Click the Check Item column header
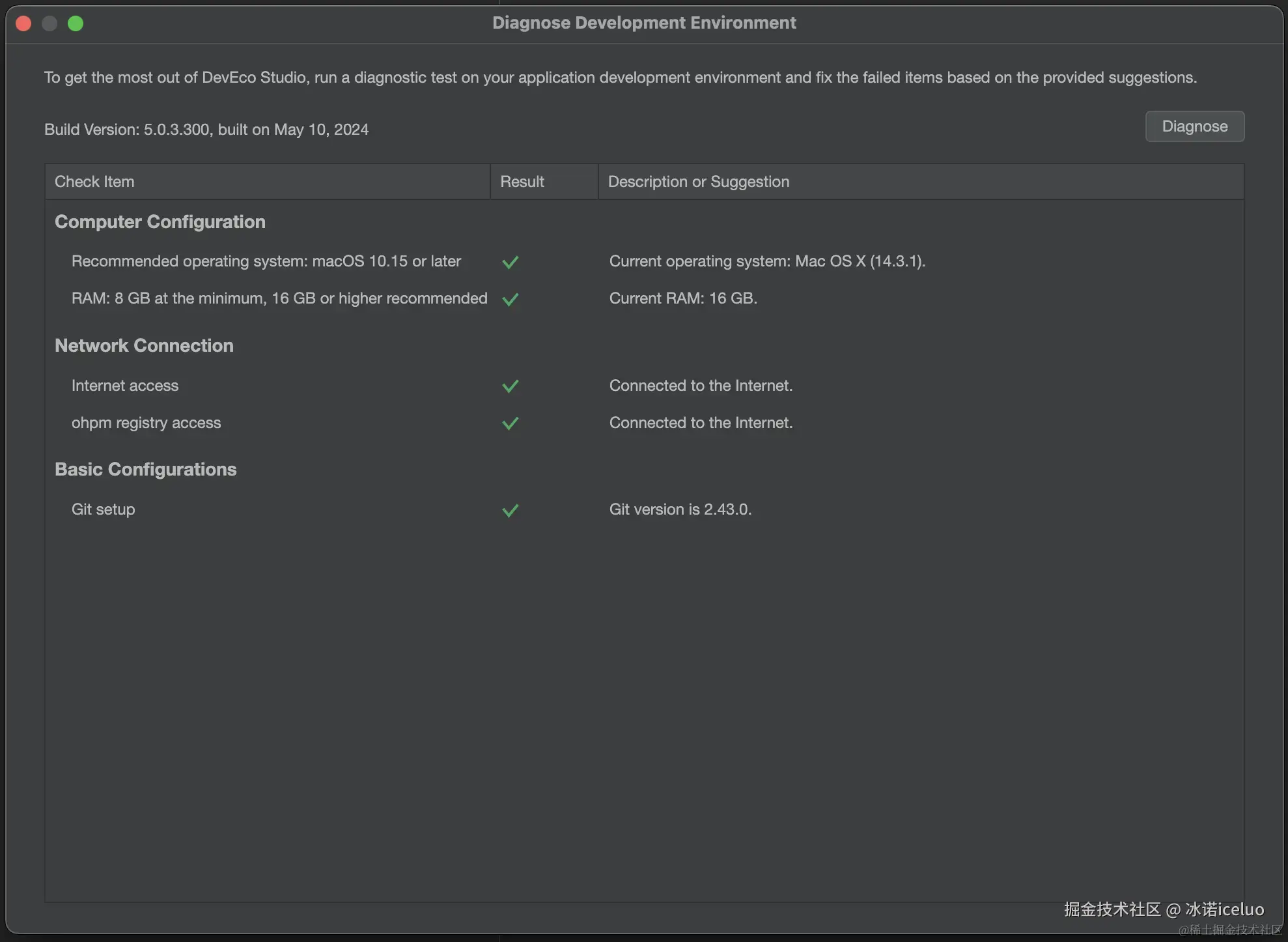The image size is (1288, 942). 94,182
